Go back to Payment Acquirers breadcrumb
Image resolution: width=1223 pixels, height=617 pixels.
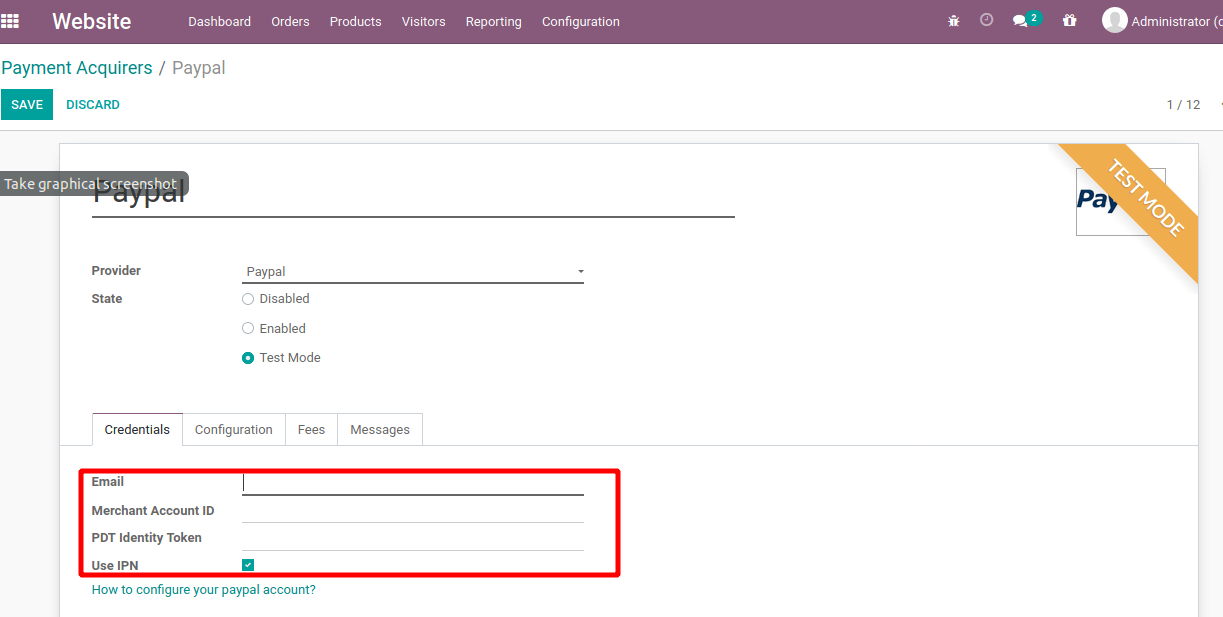[x=77, y=68]
